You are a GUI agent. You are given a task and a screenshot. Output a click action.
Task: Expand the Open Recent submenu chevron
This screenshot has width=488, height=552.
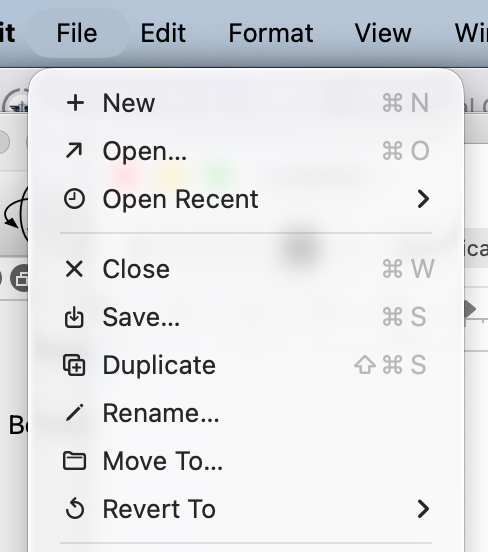tap(423, 199)
